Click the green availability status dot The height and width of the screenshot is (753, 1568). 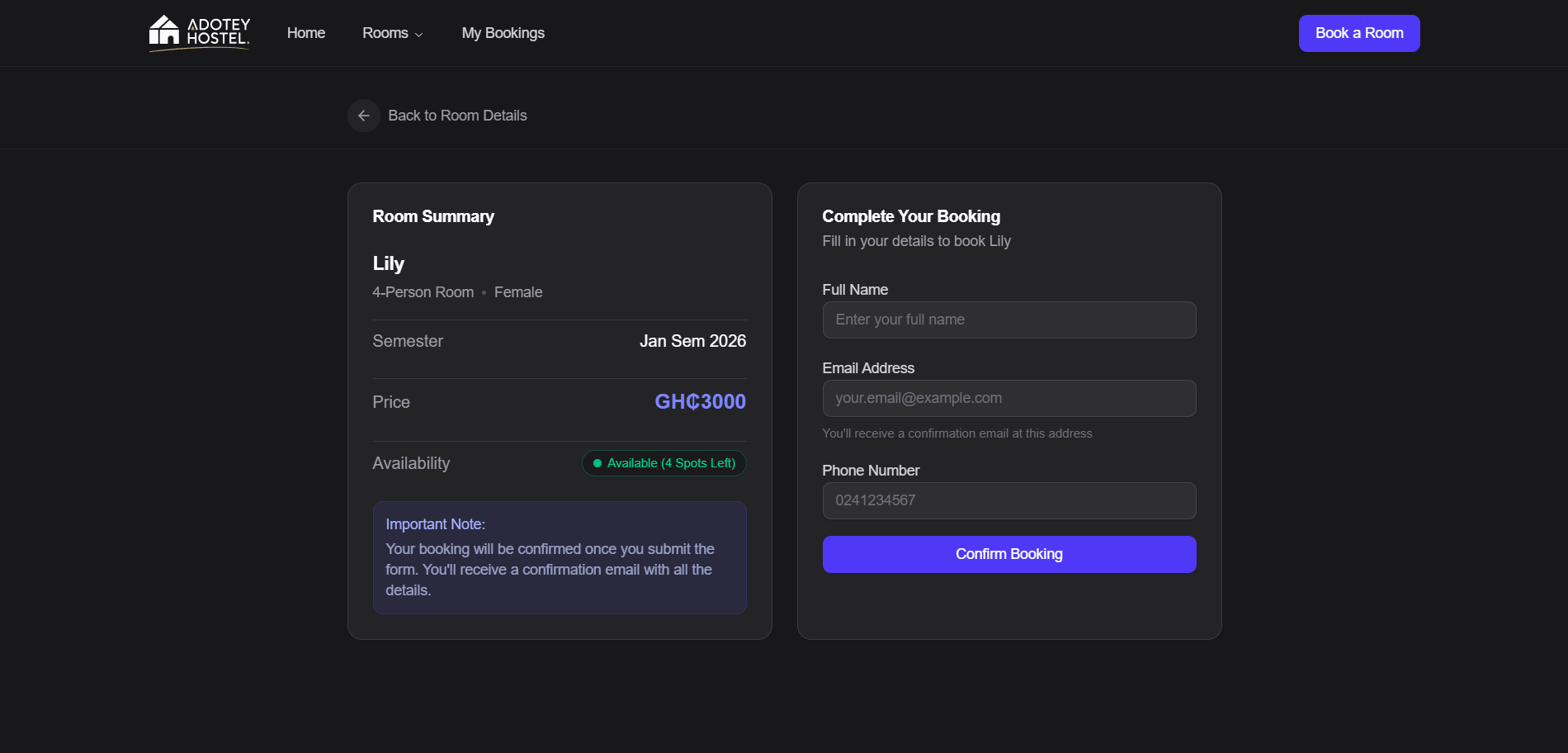click(x=597, y=463)
